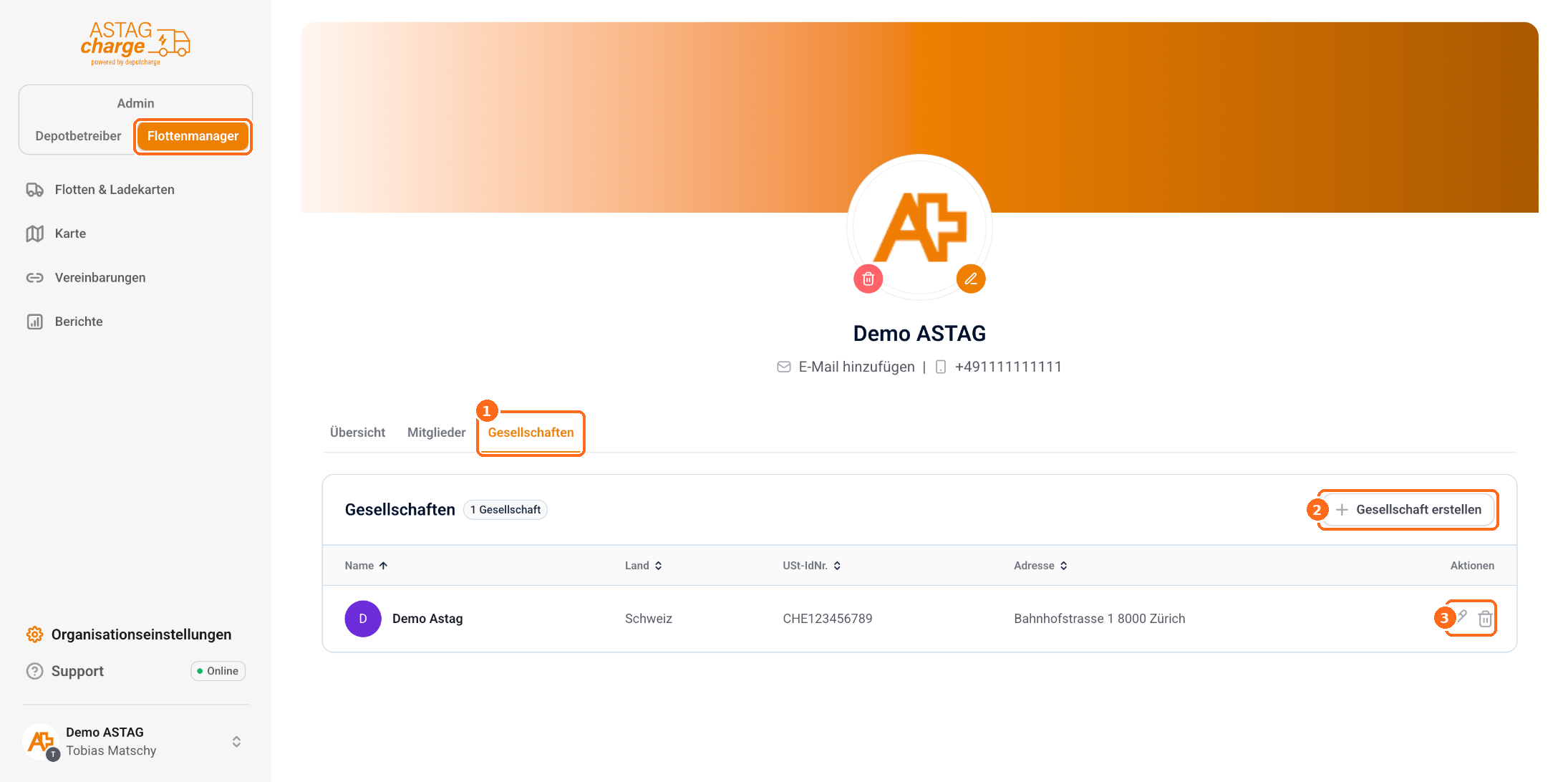This screenshot has width=1568, height=782.
Task: Delete the Demo Astag company row
Action: click(x=1486, y=619)
